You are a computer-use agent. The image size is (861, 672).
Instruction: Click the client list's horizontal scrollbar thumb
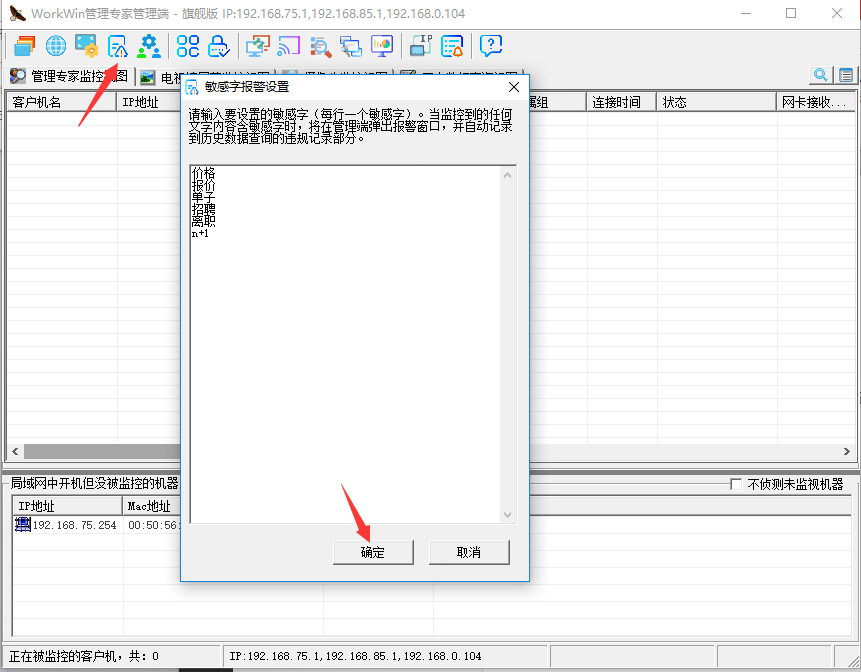point(102,451)
